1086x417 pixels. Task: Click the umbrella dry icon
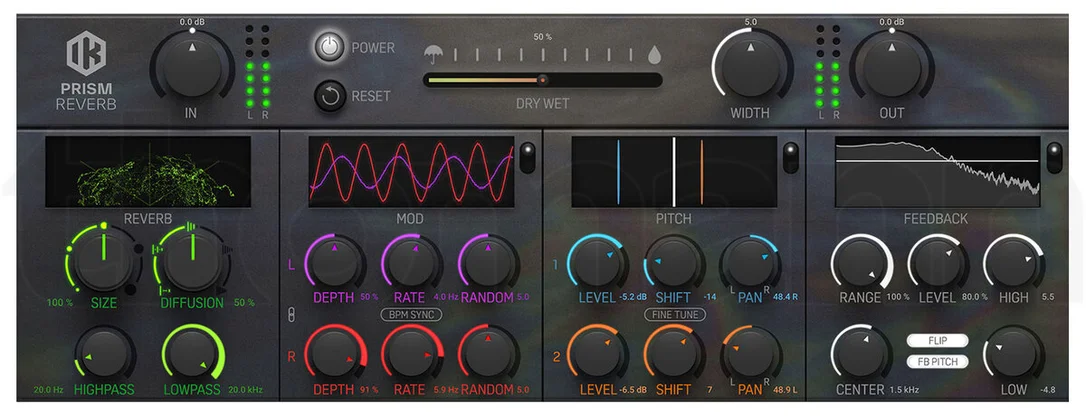pos(434,54)
